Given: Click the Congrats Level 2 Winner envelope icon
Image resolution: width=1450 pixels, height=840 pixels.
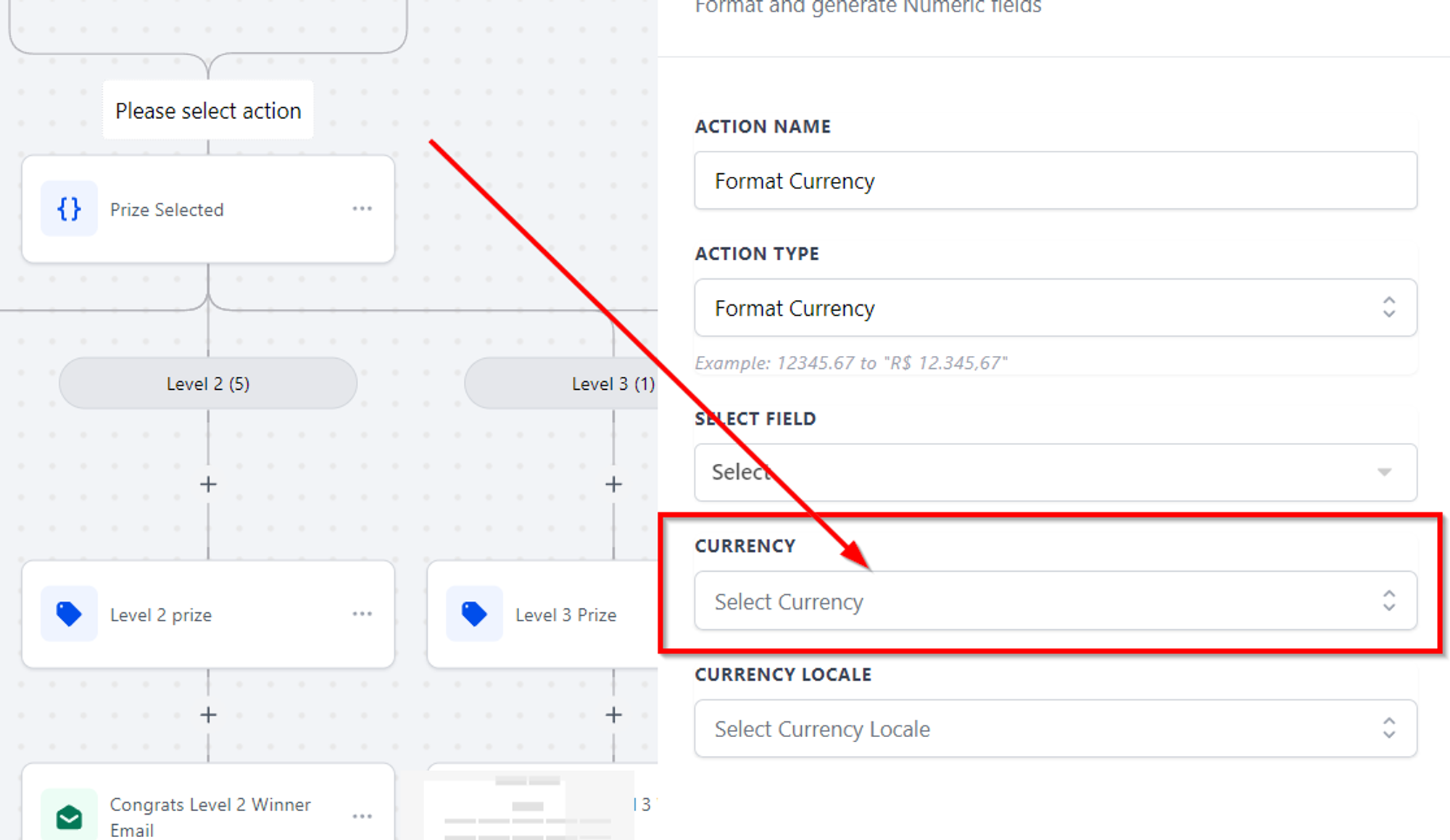Looking at the screenshot, I should coord(69,816).
